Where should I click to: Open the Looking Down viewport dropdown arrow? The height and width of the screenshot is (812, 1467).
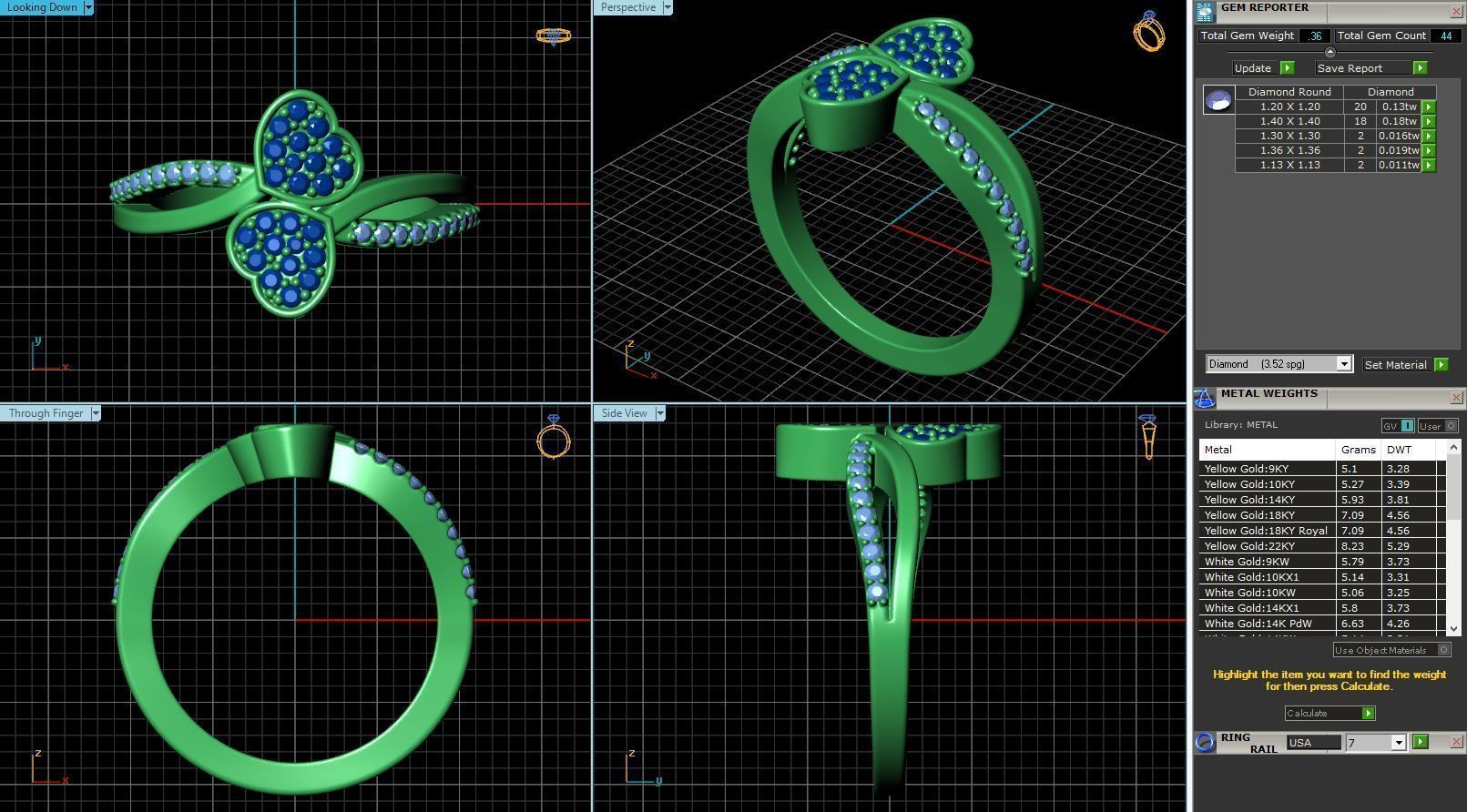tap(88, 7)
